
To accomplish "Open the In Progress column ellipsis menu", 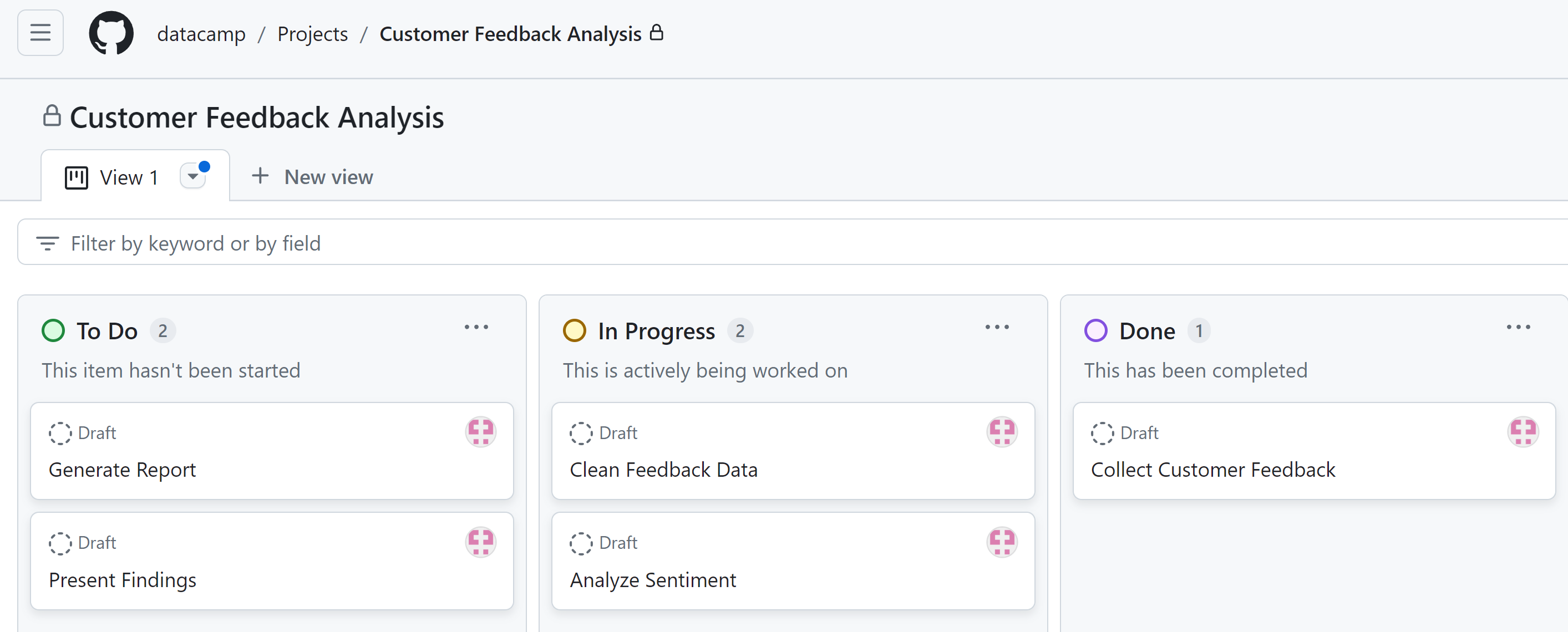I will point(997,327).
